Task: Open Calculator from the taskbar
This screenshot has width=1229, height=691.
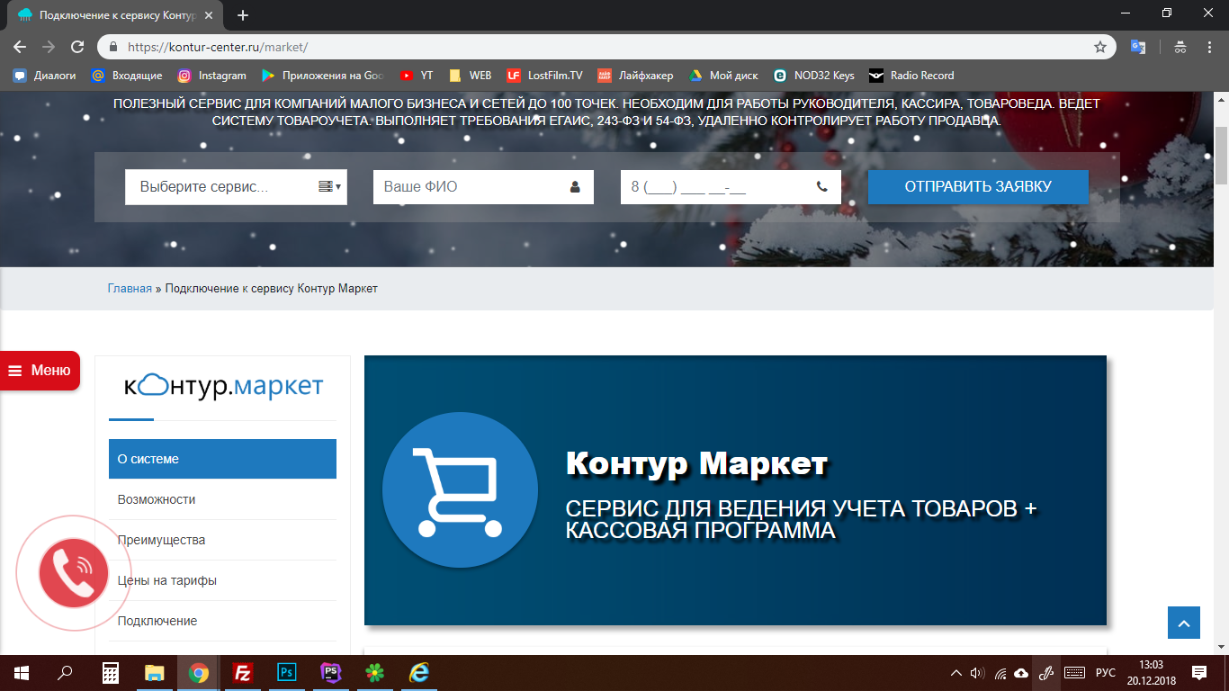Action: coord(110,673)
